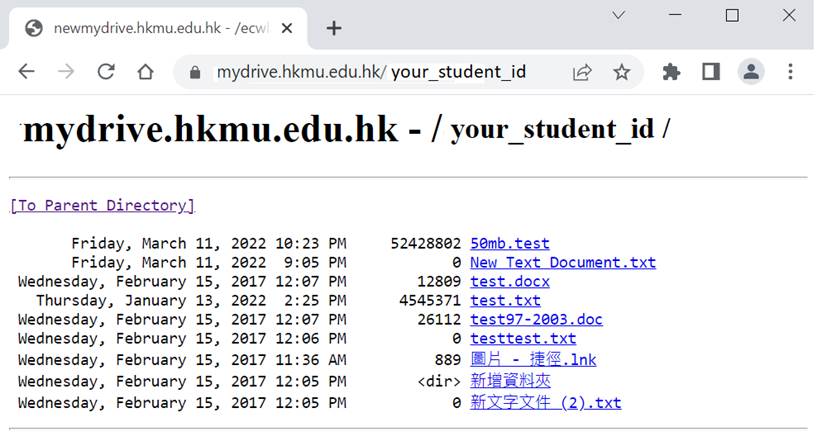Download the 50mb.test file
817x446 pixels.
tap(510, 243)
